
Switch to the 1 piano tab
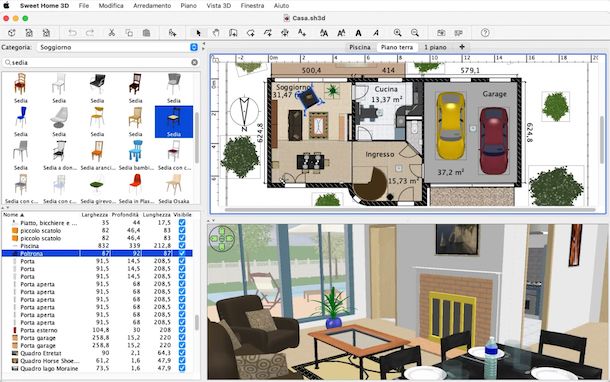click(x=435, y=47)
